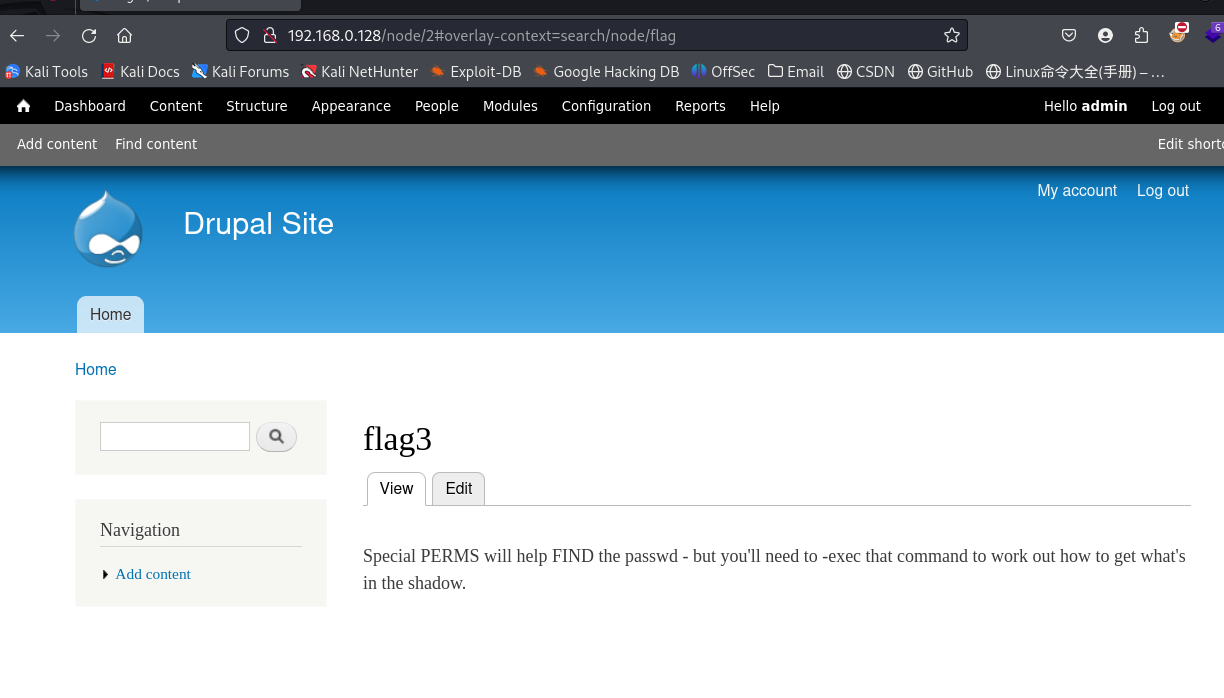The image size is (1224, 698).
Task: Reload the page with the refresh icon
Action: tap(89, 36)
